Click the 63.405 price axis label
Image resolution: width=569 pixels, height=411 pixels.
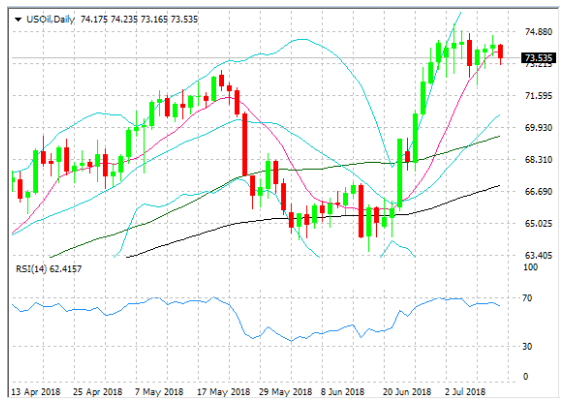point(539,255)
